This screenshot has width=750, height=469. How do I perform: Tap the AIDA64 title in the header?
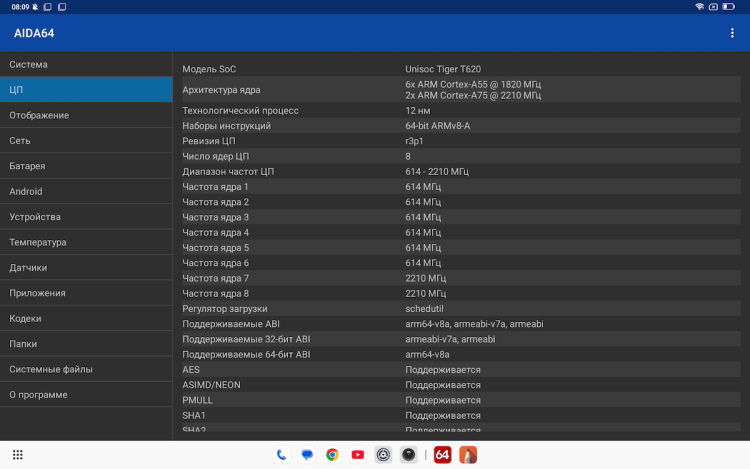click(34, 33)
